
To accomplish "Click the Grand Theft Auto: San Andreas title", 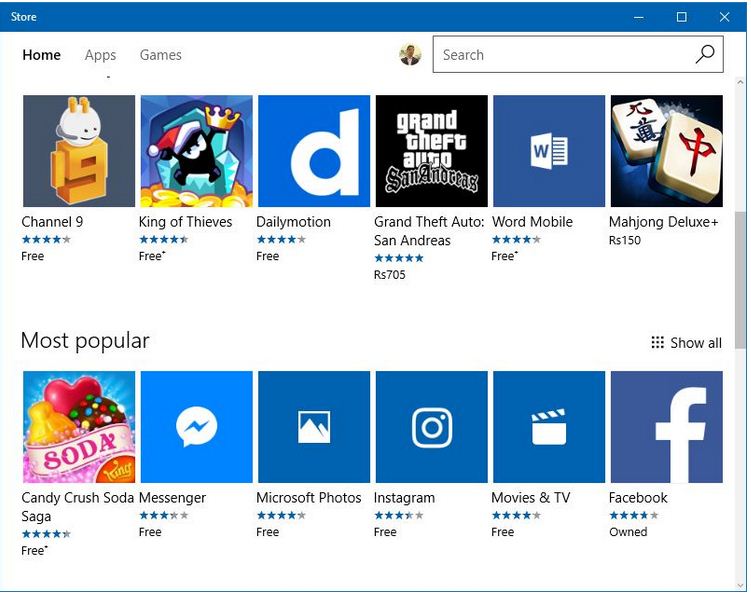I will pos(429,231).
